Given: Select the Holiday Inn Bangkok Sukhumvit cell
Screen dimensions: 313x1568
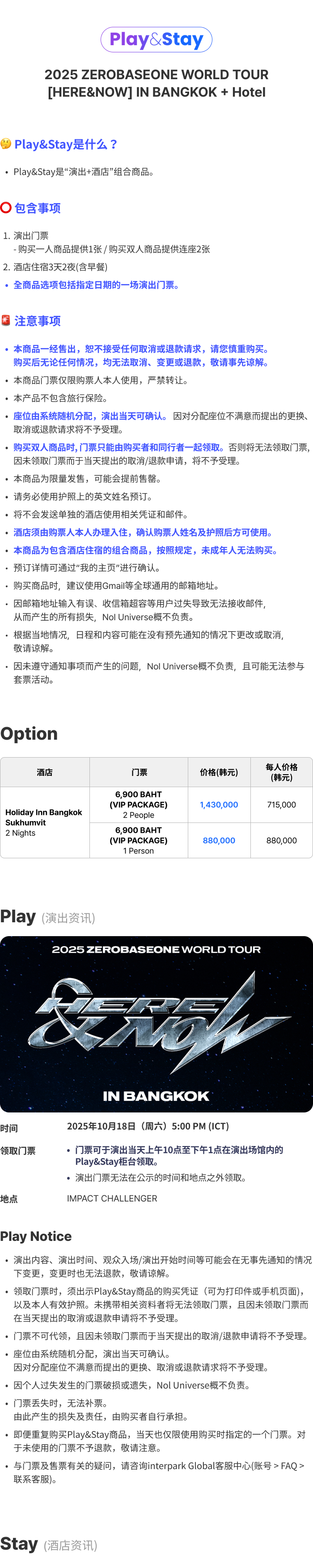Looking at the screenshot, I should click(45, 822).
